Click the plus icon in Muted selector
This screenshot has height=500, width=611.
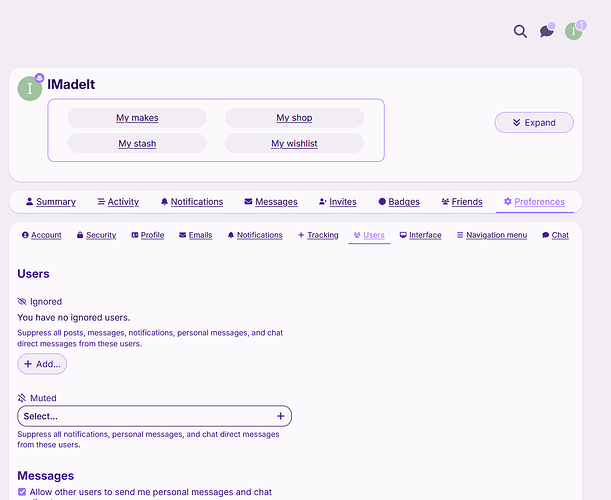pyautogui.click(x=281, y=416)
